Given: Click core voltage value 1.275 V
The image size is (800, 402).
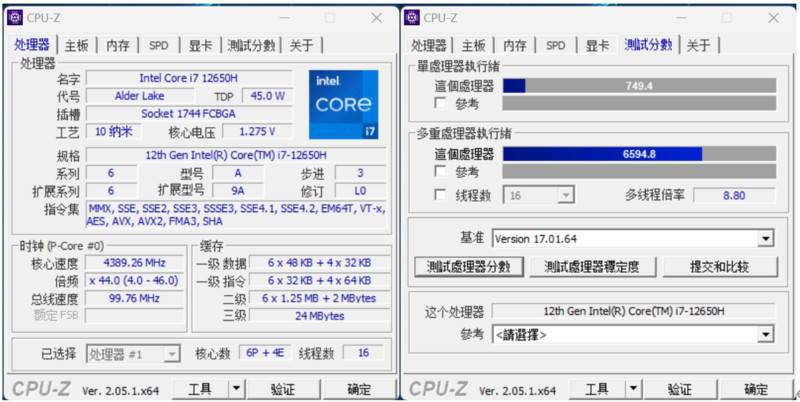Looking at the screenshot, I should (257, 131).
